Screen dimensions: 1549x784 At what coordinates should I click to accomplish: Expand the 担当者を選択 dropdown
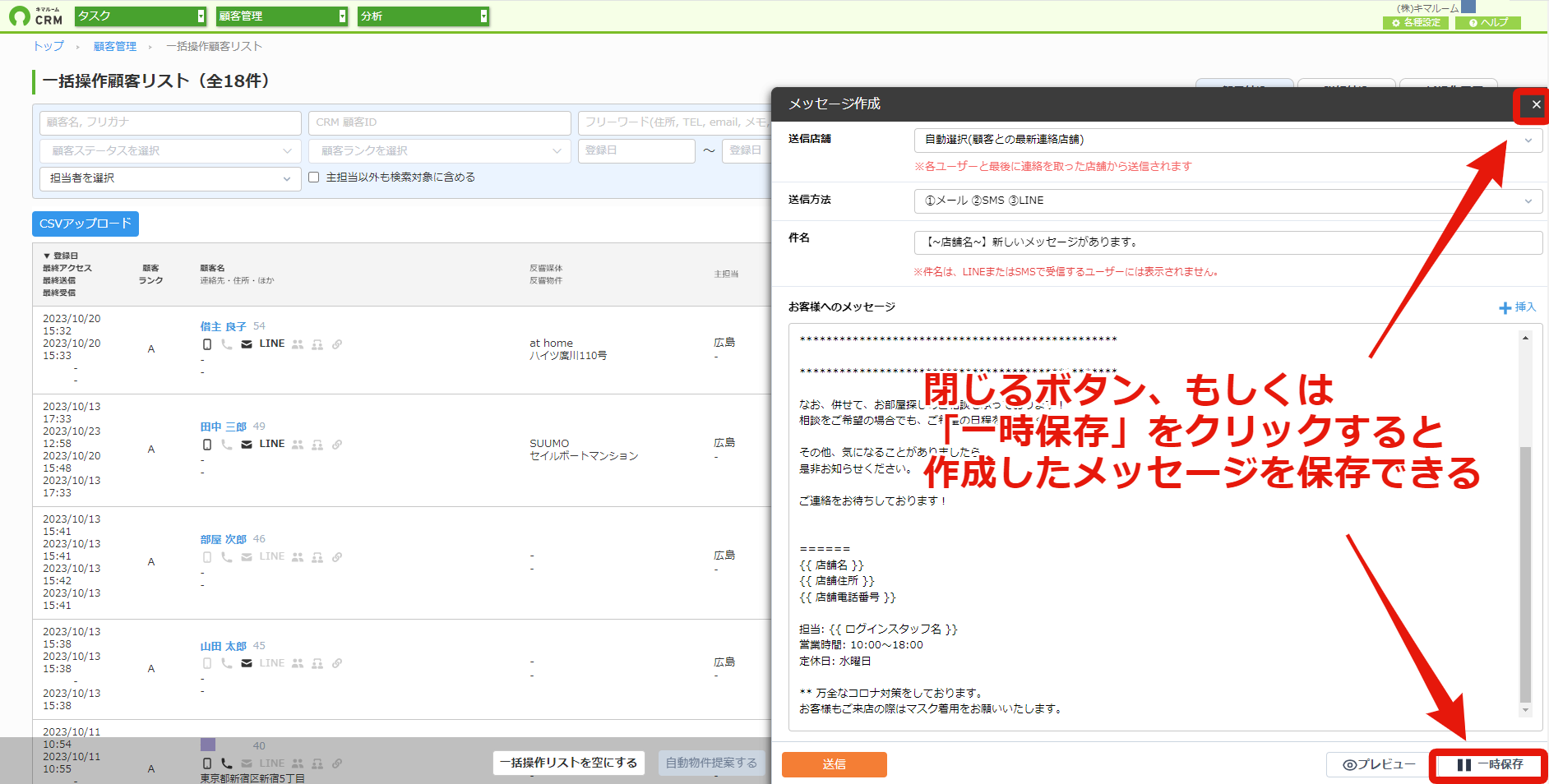[x=170, y=178]
